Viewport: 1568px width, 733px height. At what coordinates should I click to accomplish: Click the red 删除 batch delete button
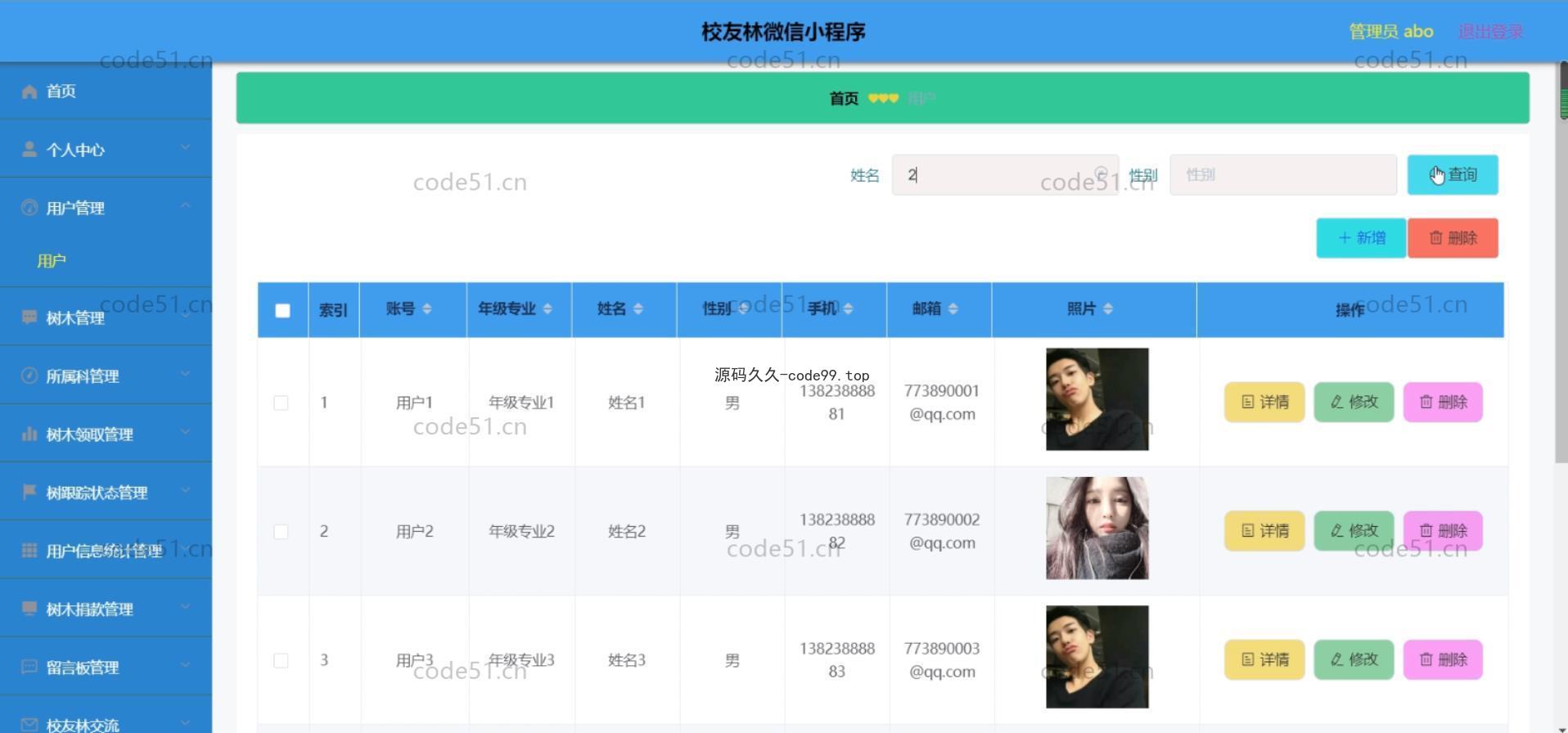click(x=1453, y=238)
